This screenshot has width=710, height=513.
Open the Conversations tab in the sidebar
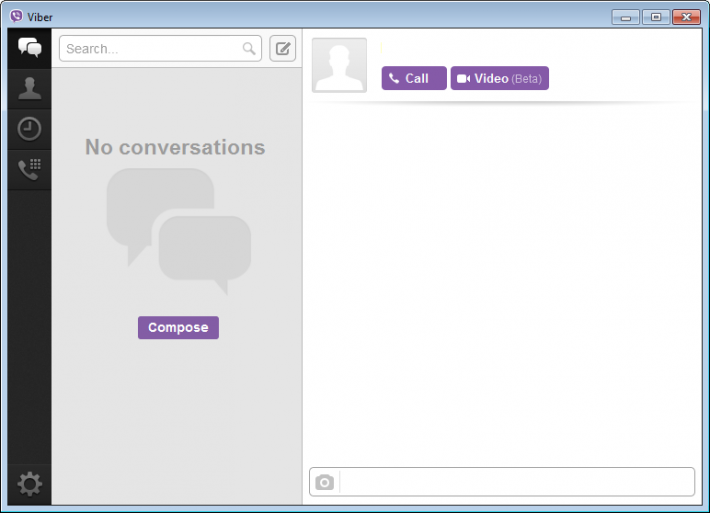(29, 48)
